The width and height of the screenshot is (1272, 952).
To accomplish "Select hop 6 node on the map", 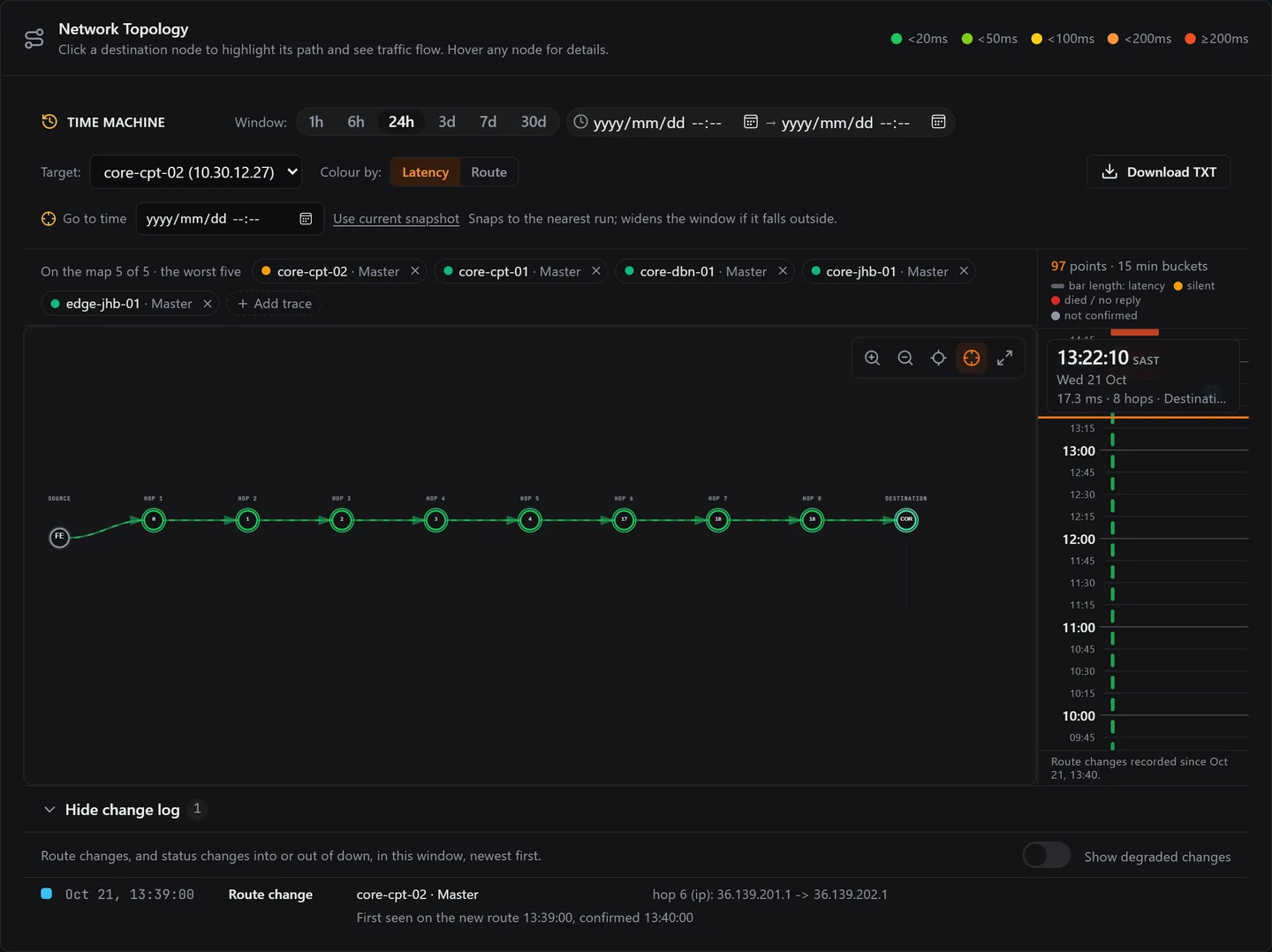I will click(624, 520).
